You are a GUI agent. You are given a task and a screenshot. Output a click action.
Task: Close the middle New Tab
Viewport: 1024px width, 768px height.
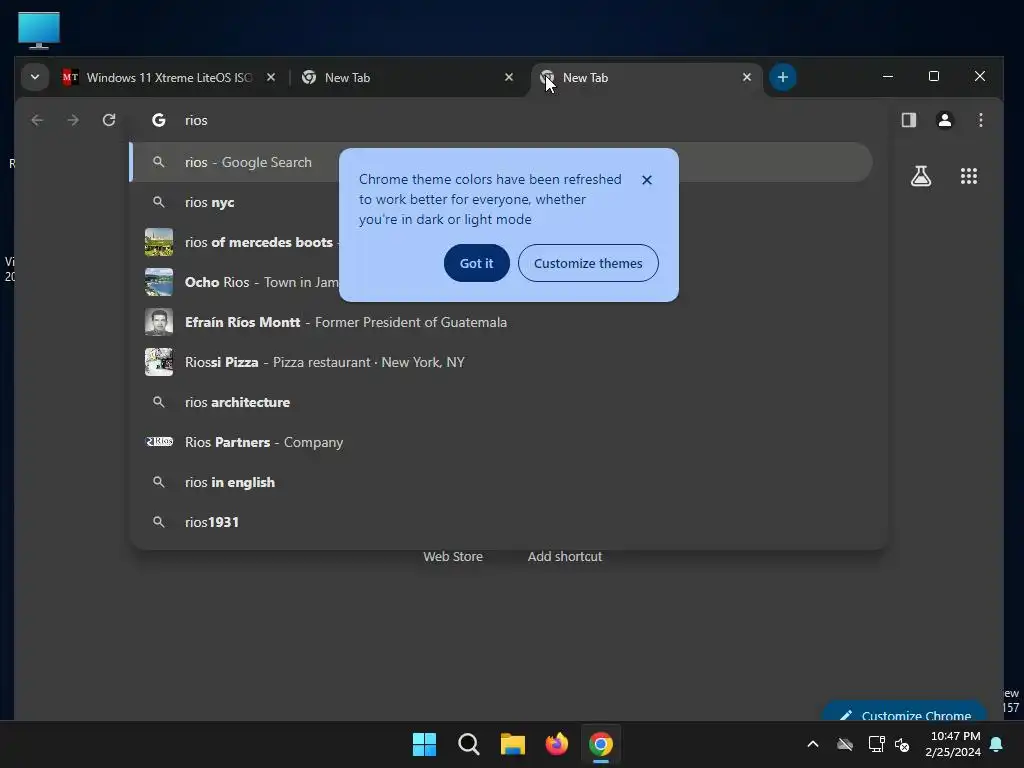coord(509,77)
